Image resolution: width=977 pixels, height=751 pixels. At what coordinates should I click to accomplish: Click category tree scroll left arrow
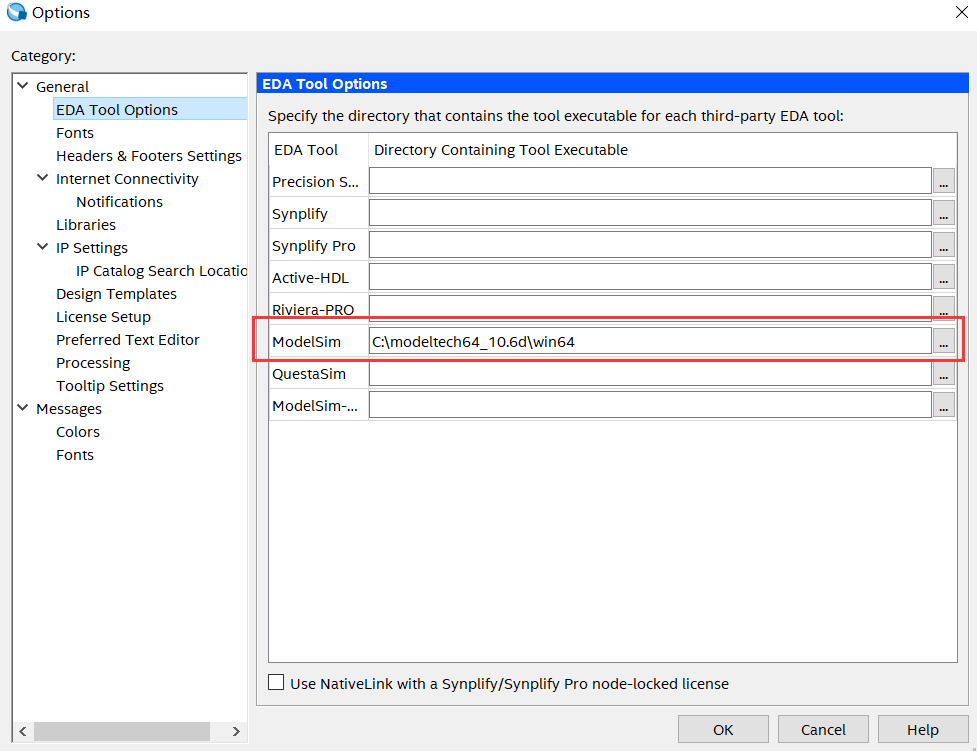click(x=22, y=731)
